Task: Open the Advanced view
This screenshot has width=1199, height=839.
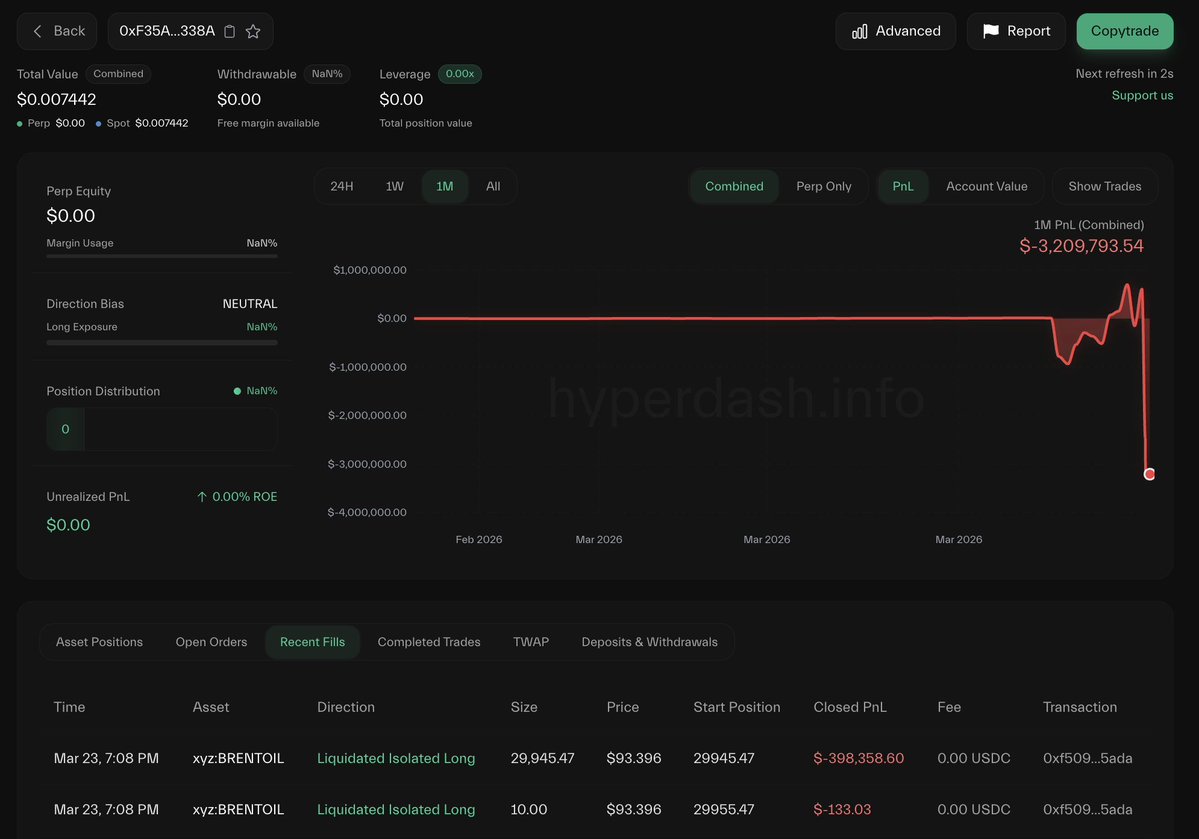Action: (x=895, y=31)
